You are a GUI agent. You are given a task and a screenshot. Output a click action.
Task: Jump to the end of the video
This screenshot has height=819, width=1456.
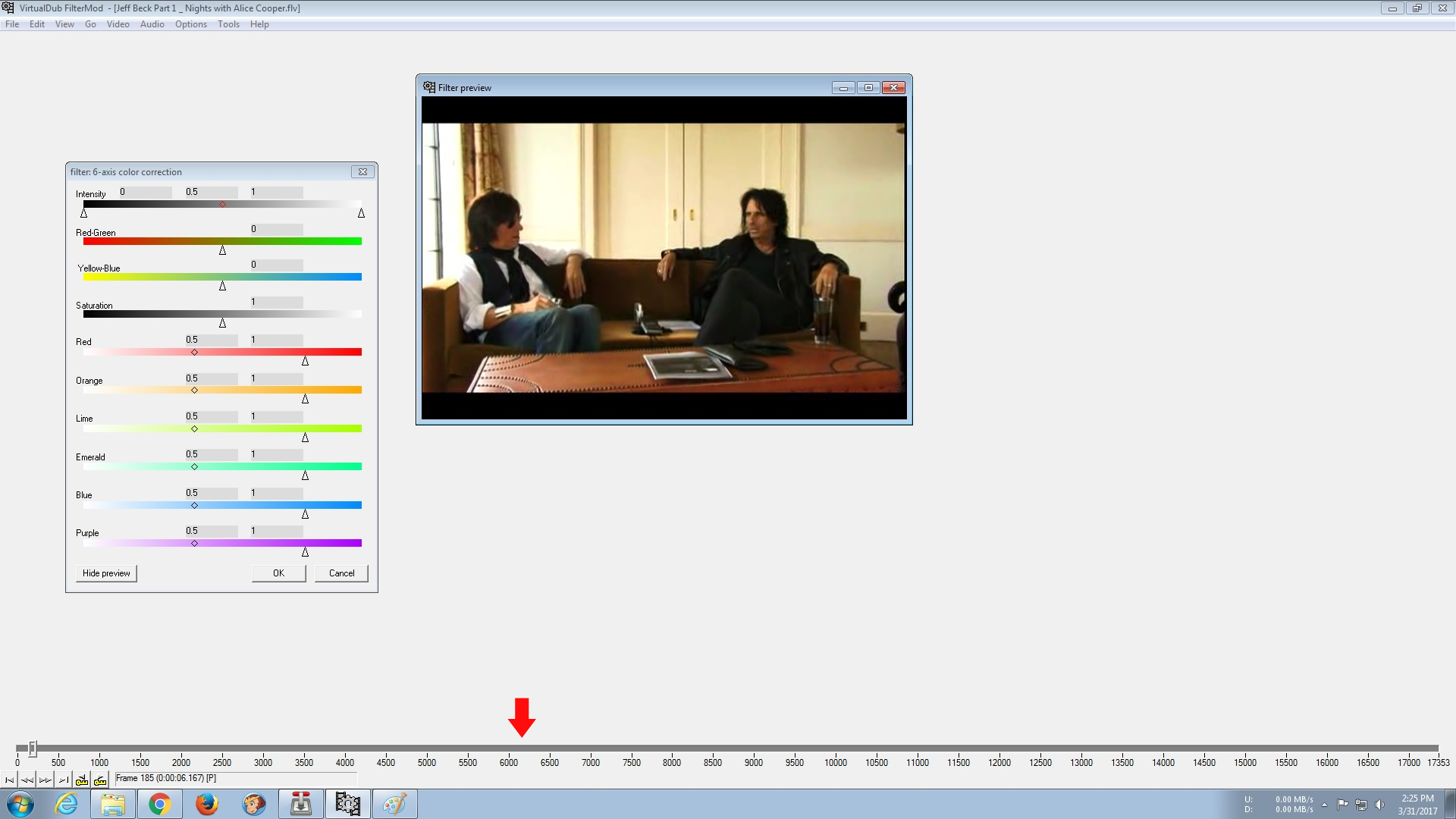click(x=64, y=780)
